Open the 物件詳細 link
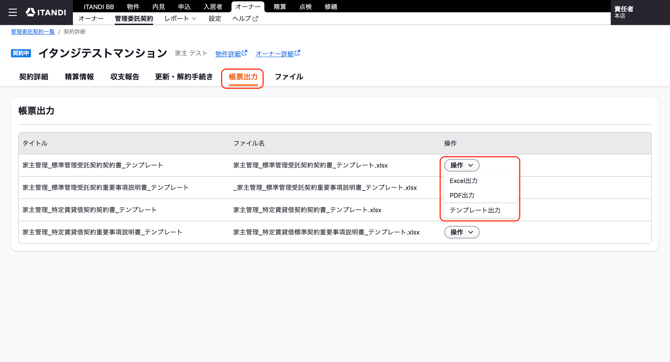 [x=231, y=53]
